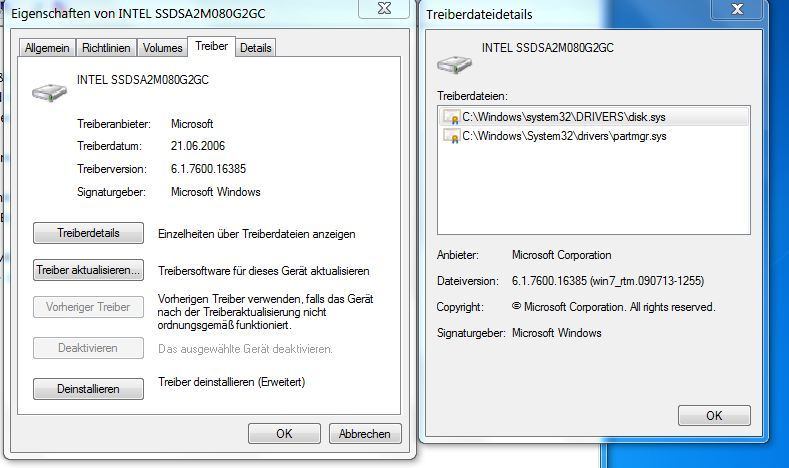Viewport: 789px width, 468px height.
Task: Switch to the Allgemein tab
Action: point(47,48)
